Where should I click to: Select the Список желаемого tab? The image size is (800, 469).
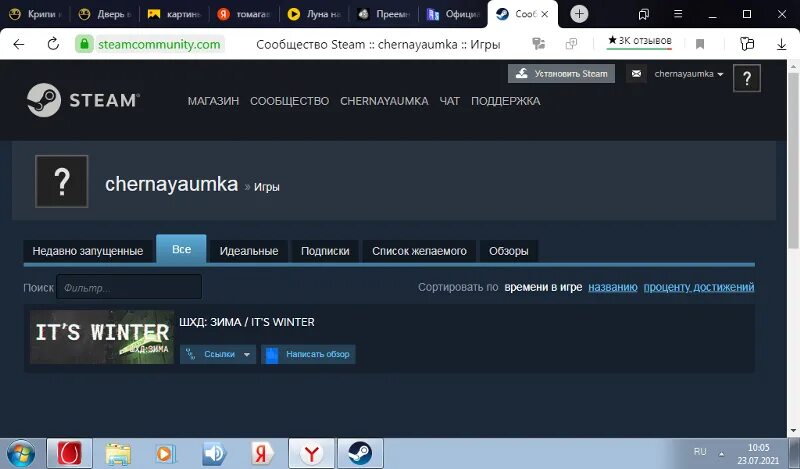coord(419,251)
